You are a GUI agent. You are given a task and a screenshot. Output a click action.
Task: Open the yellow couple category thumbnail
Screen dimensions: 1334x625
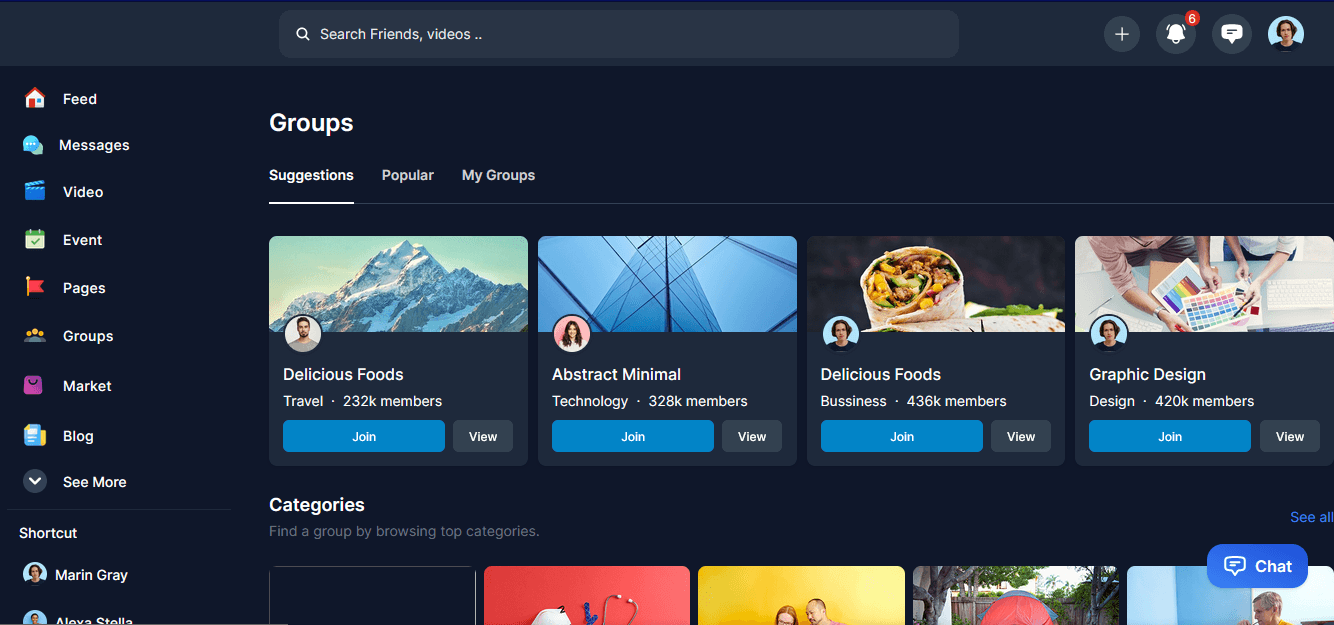click(801, 596)
